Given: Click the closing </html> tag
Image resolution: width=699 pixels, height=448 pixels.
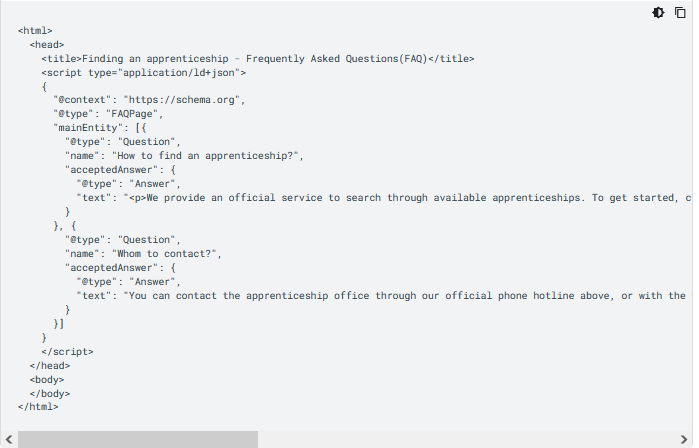Looking at the screenshot, I should click(38, 407).
